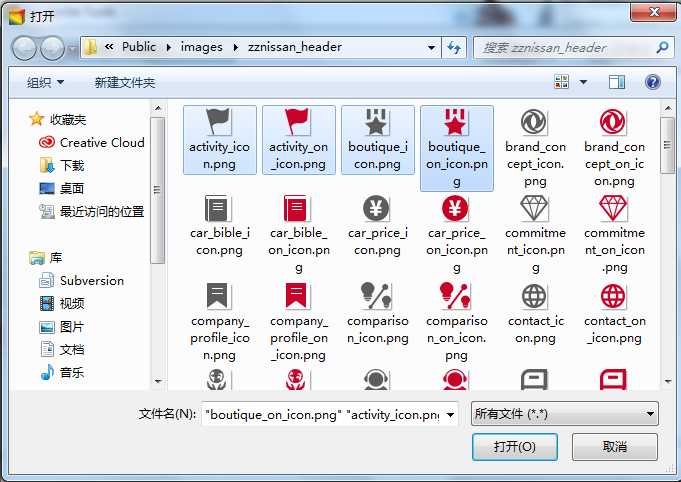Select the commitment_on_icon.png red diamond file

614,234
